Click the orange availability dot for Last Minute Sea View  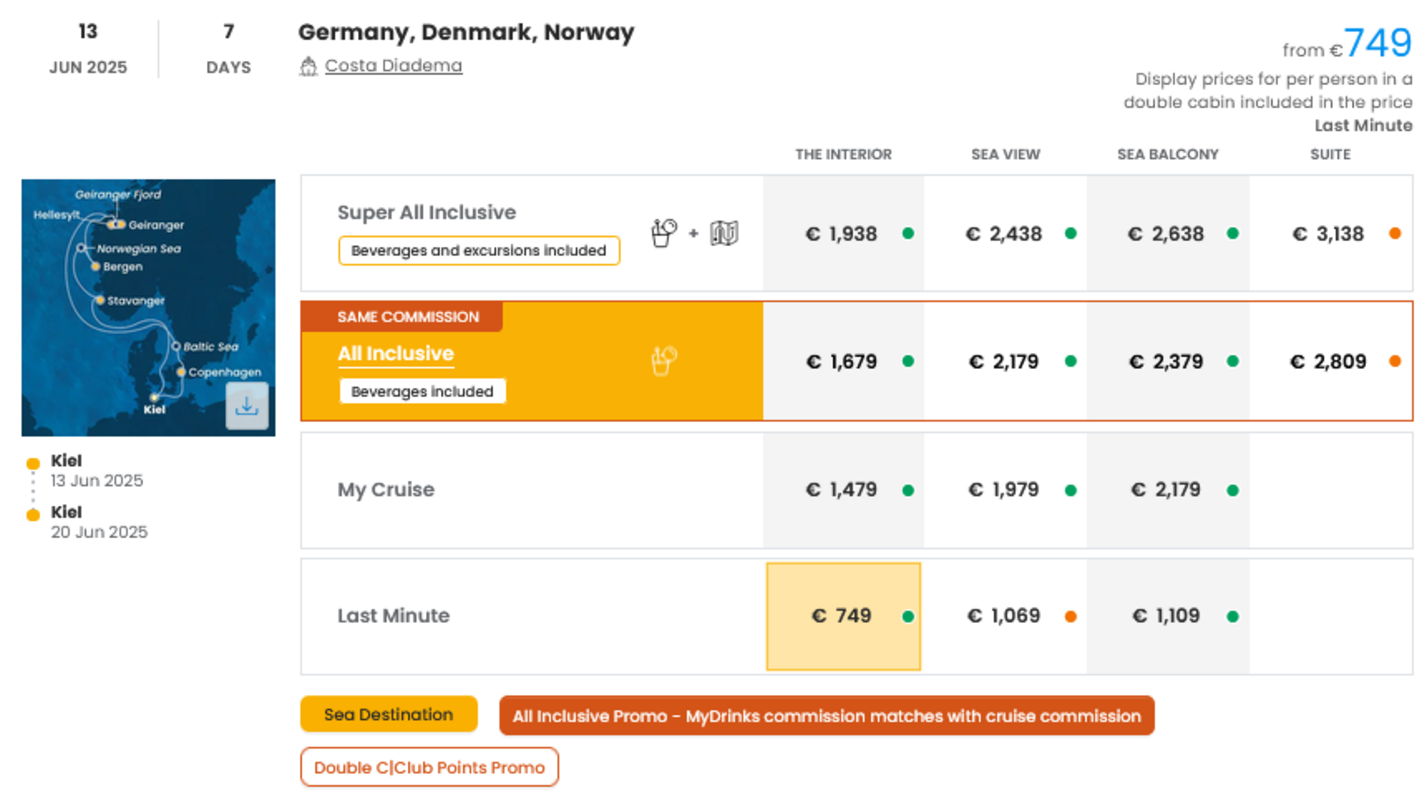point(1070,617)
